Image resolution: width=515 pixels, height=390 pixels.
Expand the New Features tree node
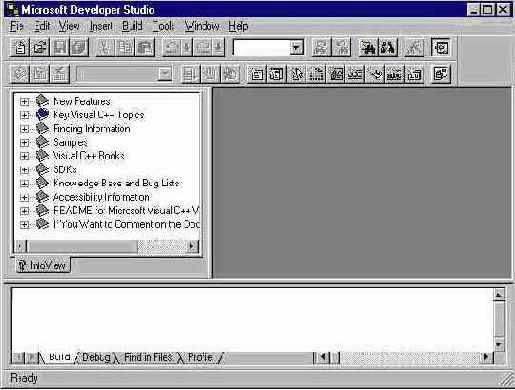pos(24,101)
